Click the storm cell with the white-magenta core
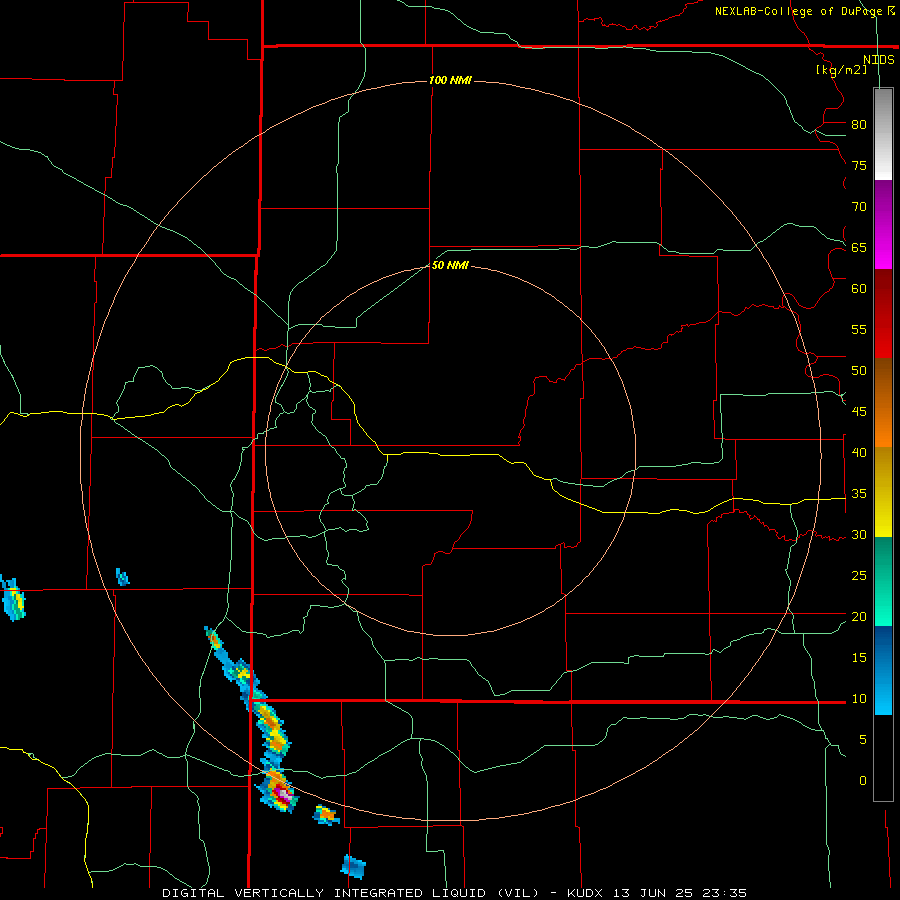This screenshot has height=900, width=900. pyautogui.click(x=277, y=791)
